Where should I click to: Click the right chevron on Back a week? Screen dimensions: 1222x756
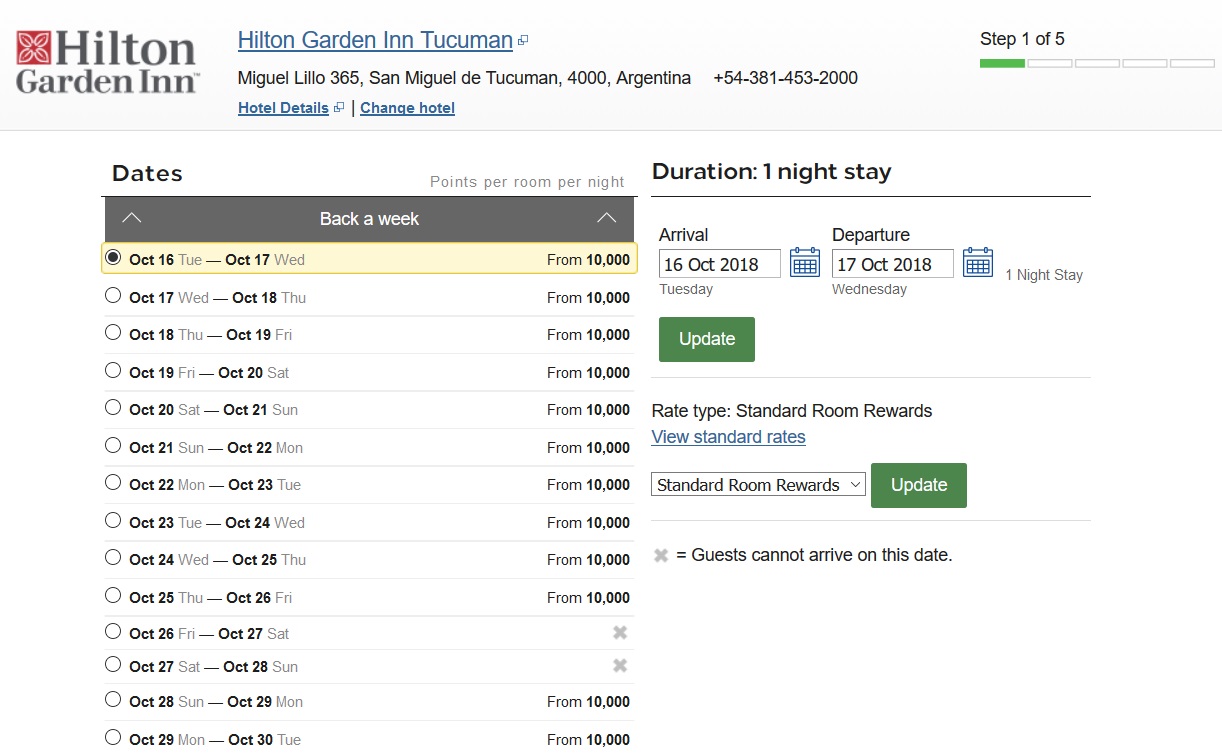(606, 219)
